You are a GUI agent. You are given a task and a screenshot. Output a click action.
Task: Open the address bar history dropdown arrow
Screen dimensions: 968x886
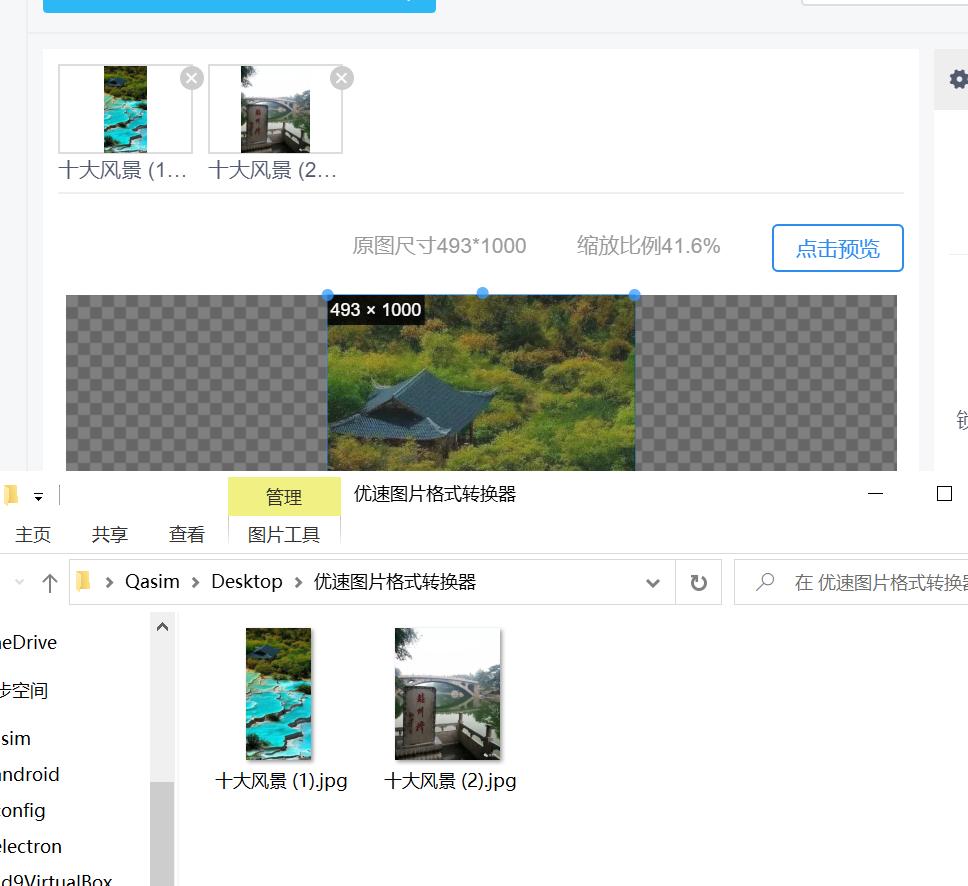[652, 581]
